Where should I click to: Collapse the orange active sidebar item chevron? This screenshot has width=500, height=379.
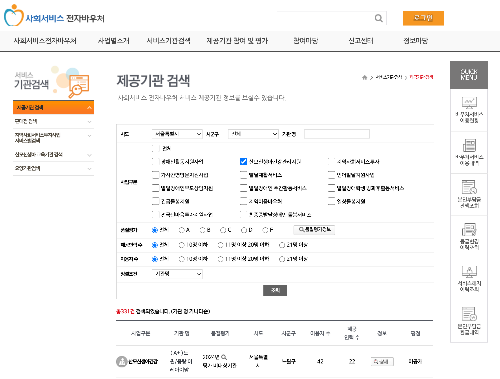click(89, 107)
